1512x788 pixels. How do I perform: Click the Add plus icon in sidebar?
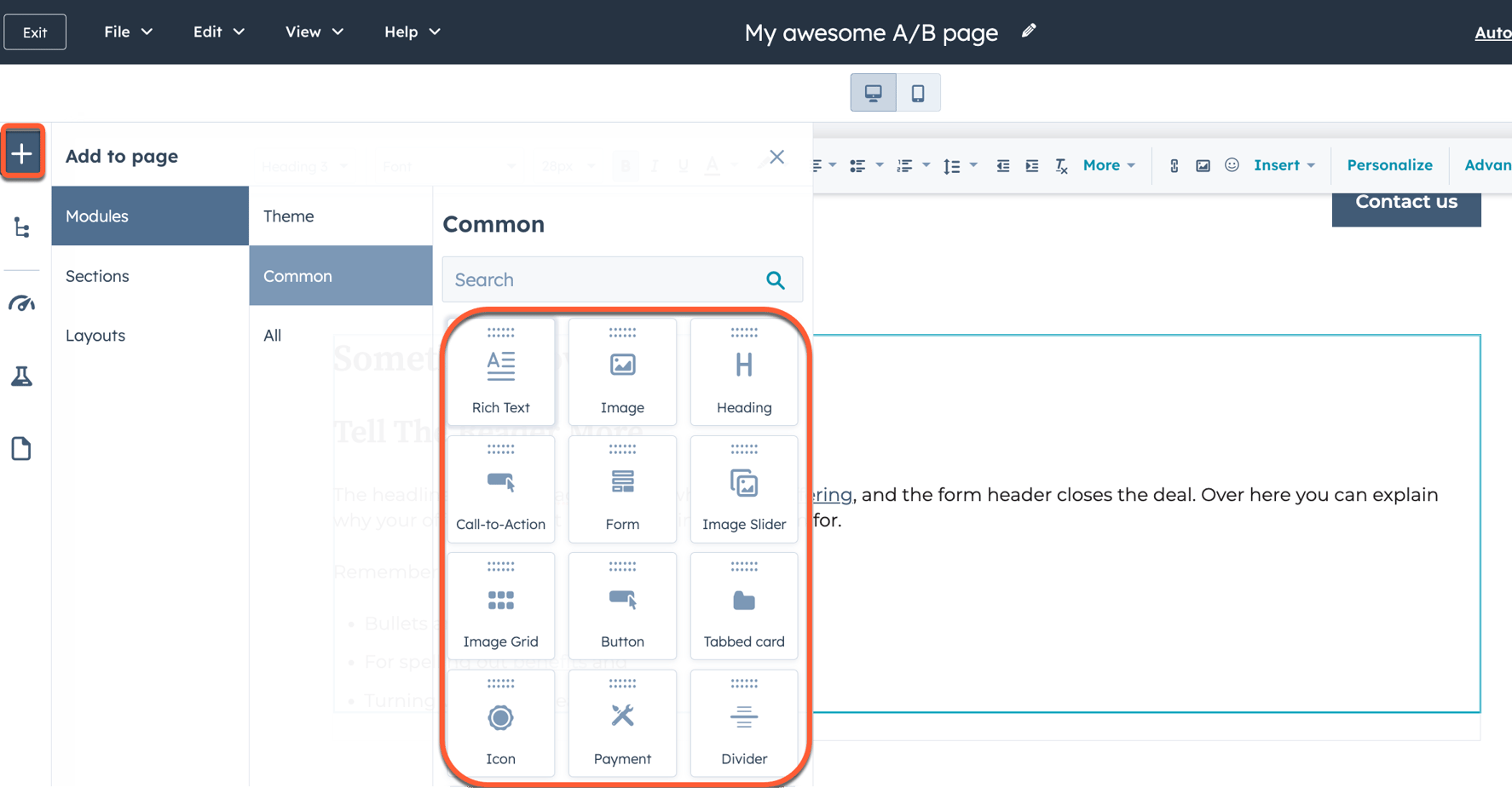pyautogui.click(x=22, y=153)
